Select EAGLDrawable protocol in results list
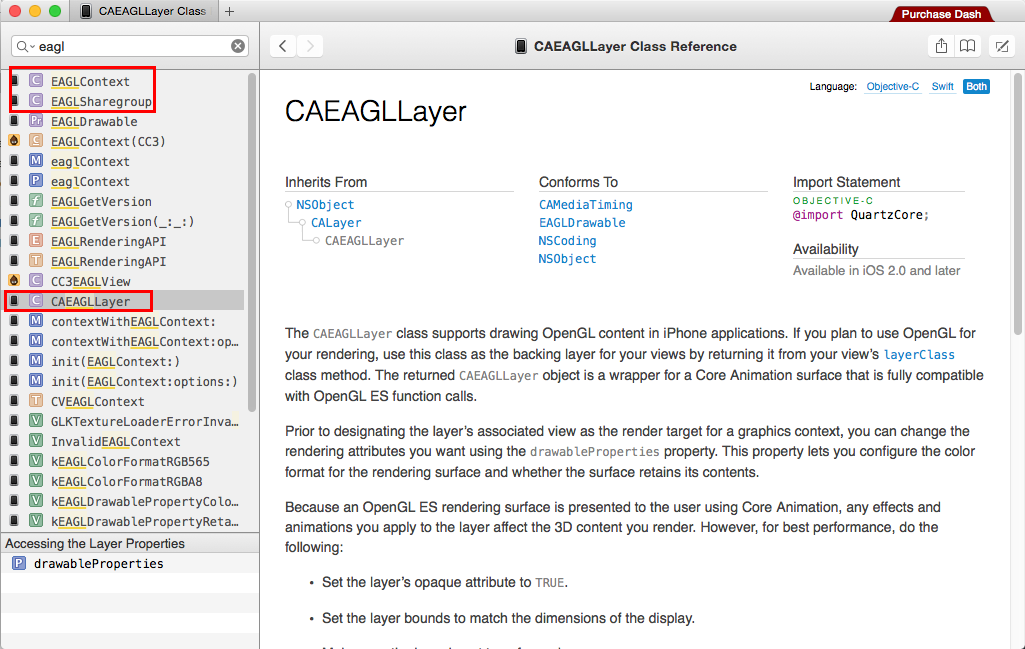 (x=94, y=121)
